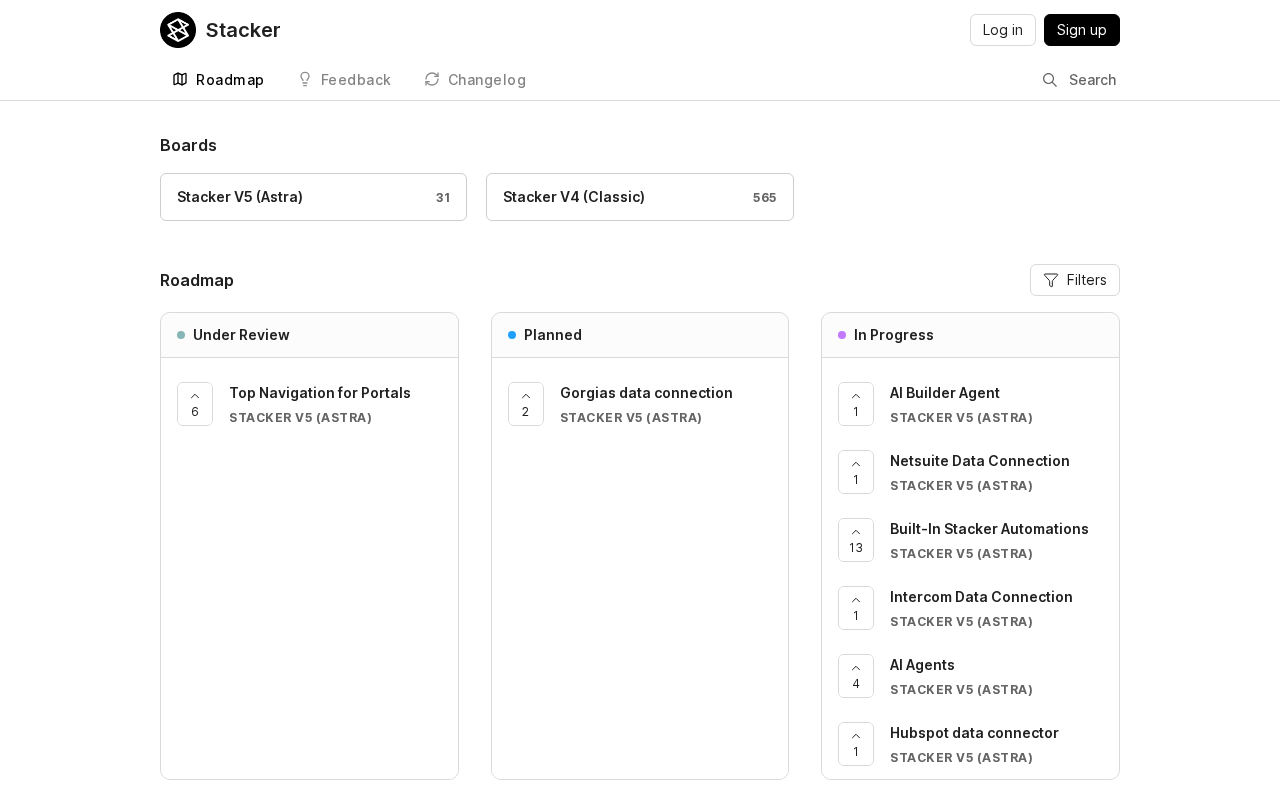Viewport: 1280px width, 800px height.
Task: Open the Netsuite Data Connection post title
Action: click(x=980, y=461)
